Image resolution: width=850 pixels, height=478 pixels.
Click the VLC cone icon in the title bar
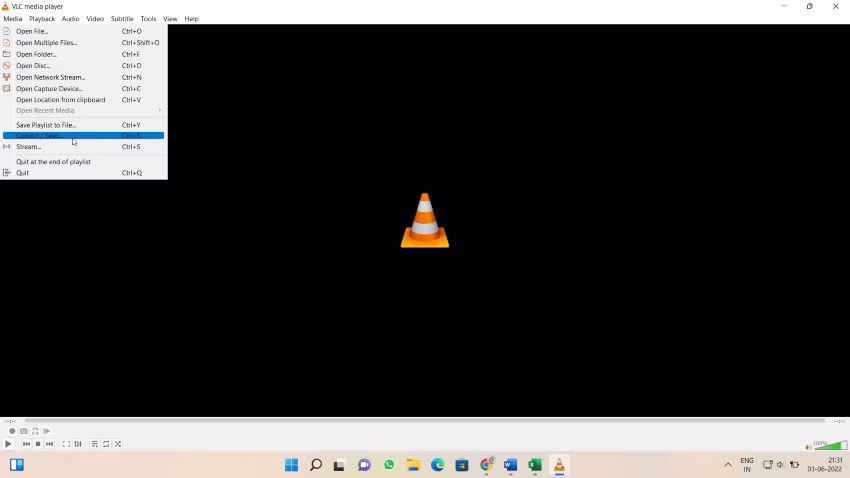click(x=5, y=7)
